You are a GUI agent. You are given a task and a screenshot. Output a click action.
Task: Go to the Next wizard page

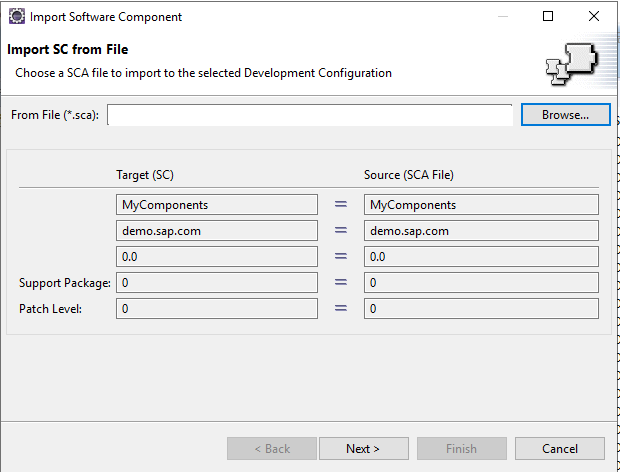(364, 448)
